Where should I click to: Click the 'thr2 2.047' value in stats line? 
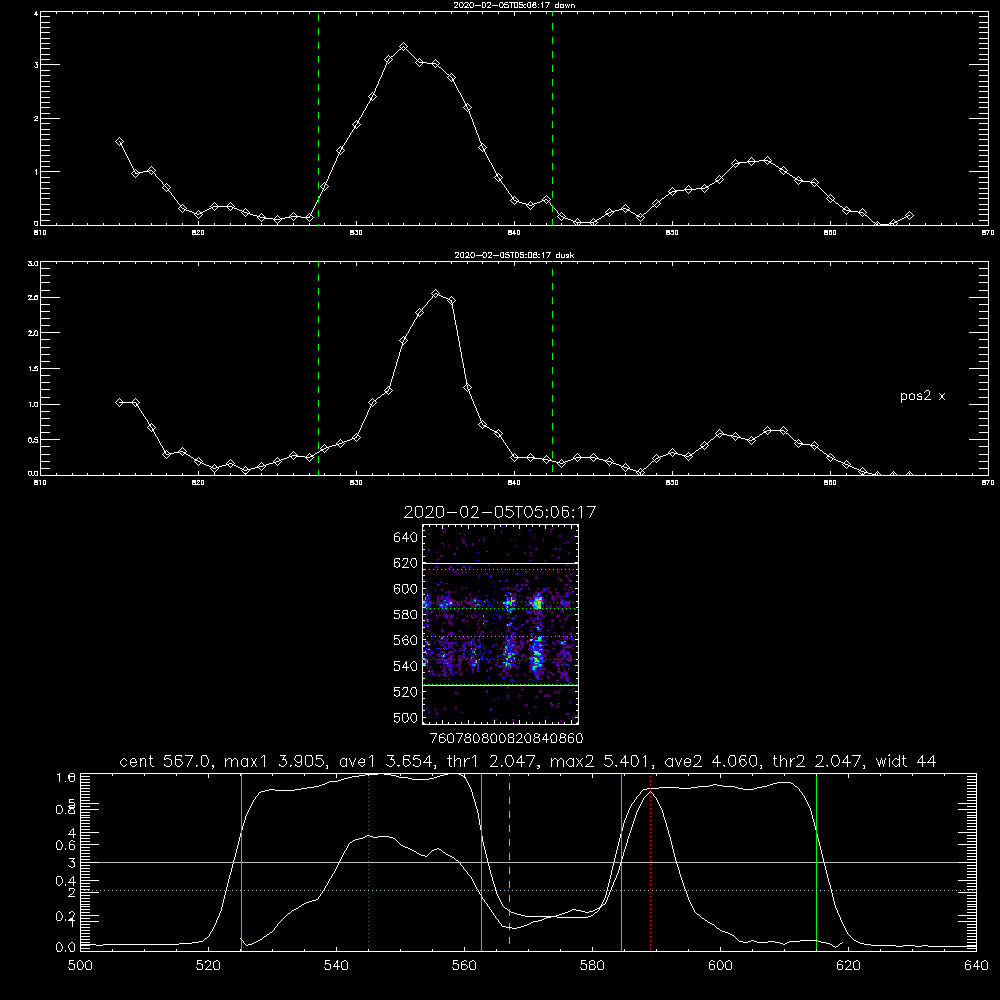820,761
